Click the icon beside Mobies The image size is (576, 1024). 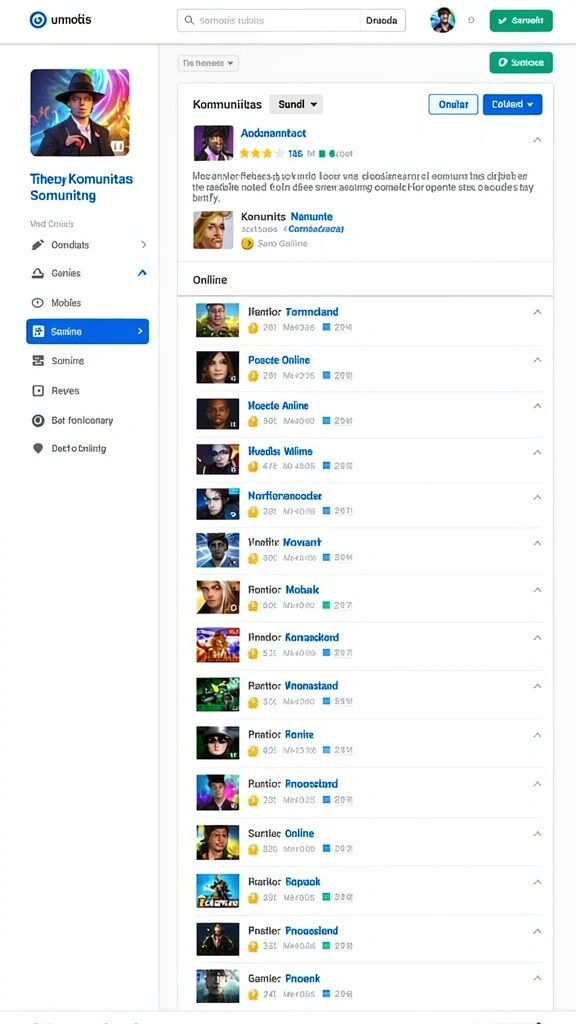click(38, 302)
